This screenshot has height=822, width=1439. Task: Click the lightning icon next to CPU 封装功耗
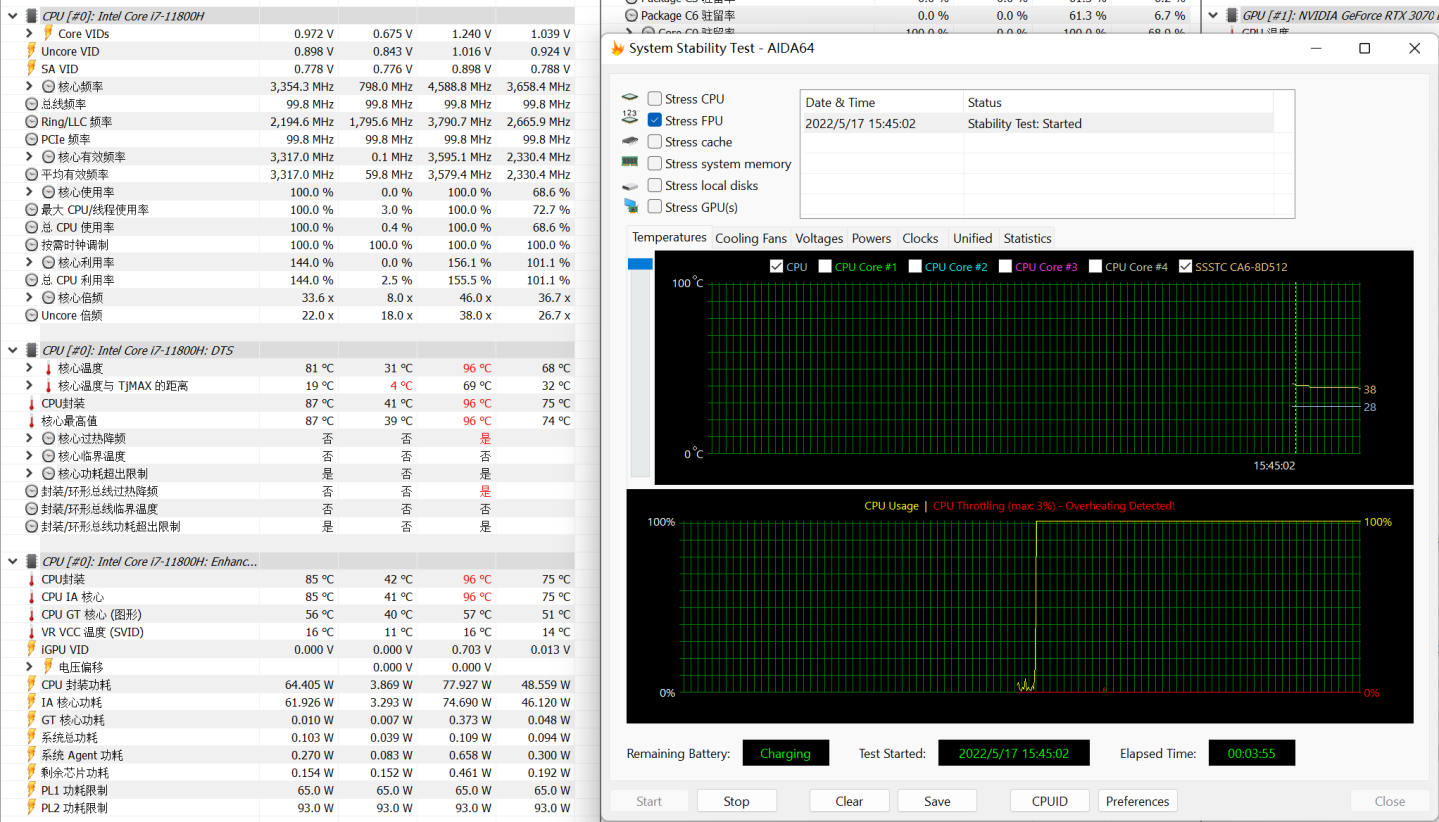[x=32, y=685]
